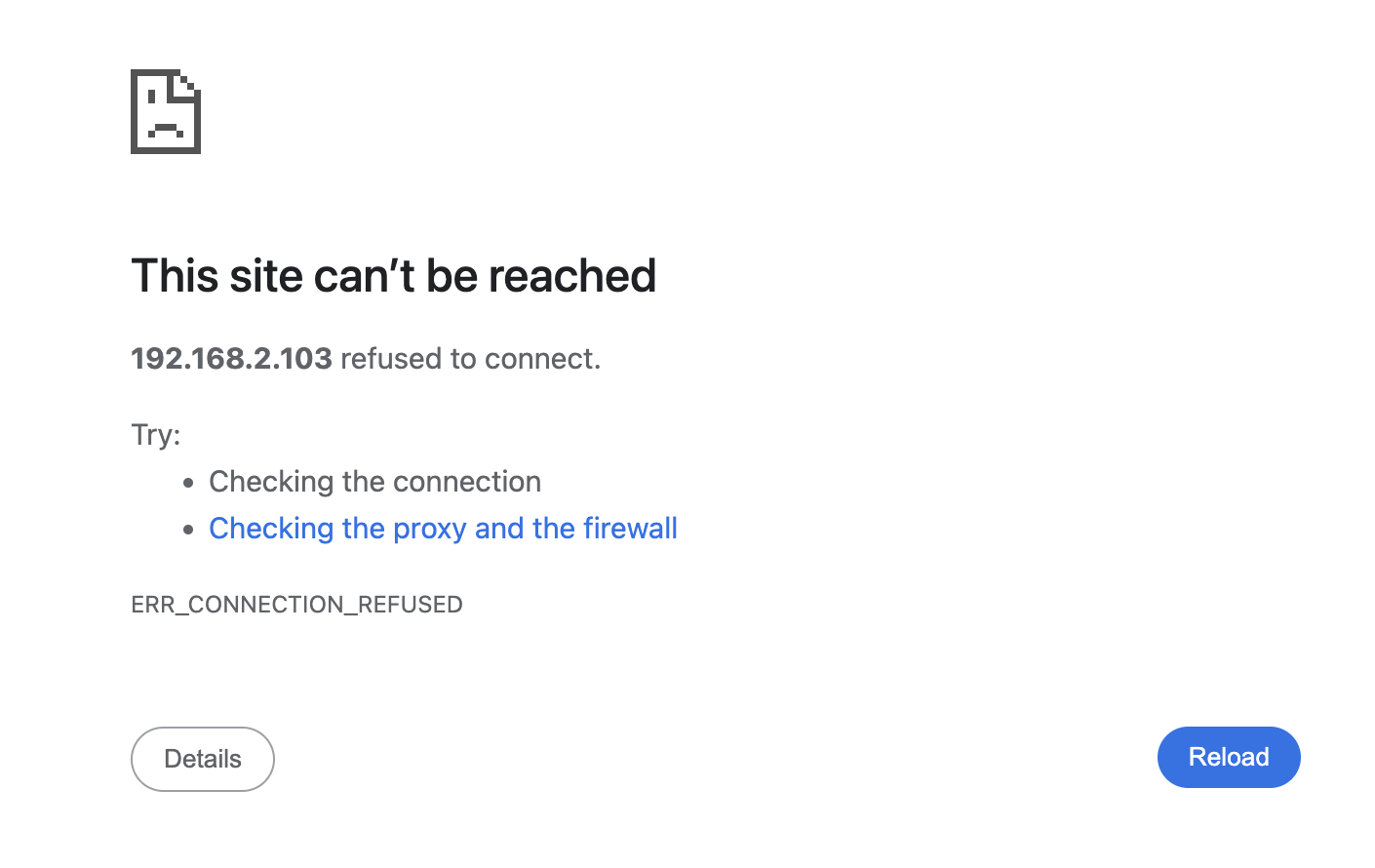1375x868 pixels.
Task: Click the ERR_CONNECTION_REFUSED error code
Action: pos(296,605)
